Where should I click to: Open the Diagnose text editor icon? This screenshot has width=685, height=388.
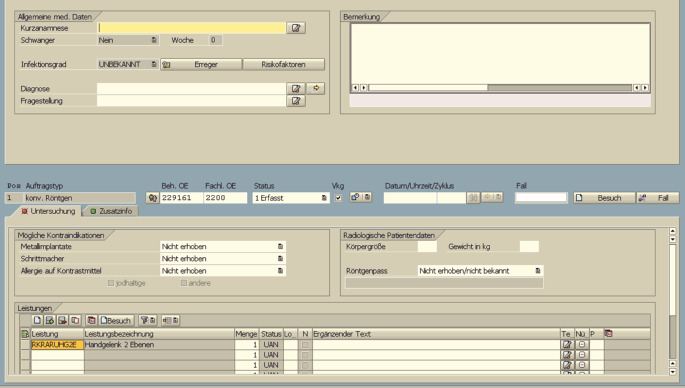click(296, 89)
